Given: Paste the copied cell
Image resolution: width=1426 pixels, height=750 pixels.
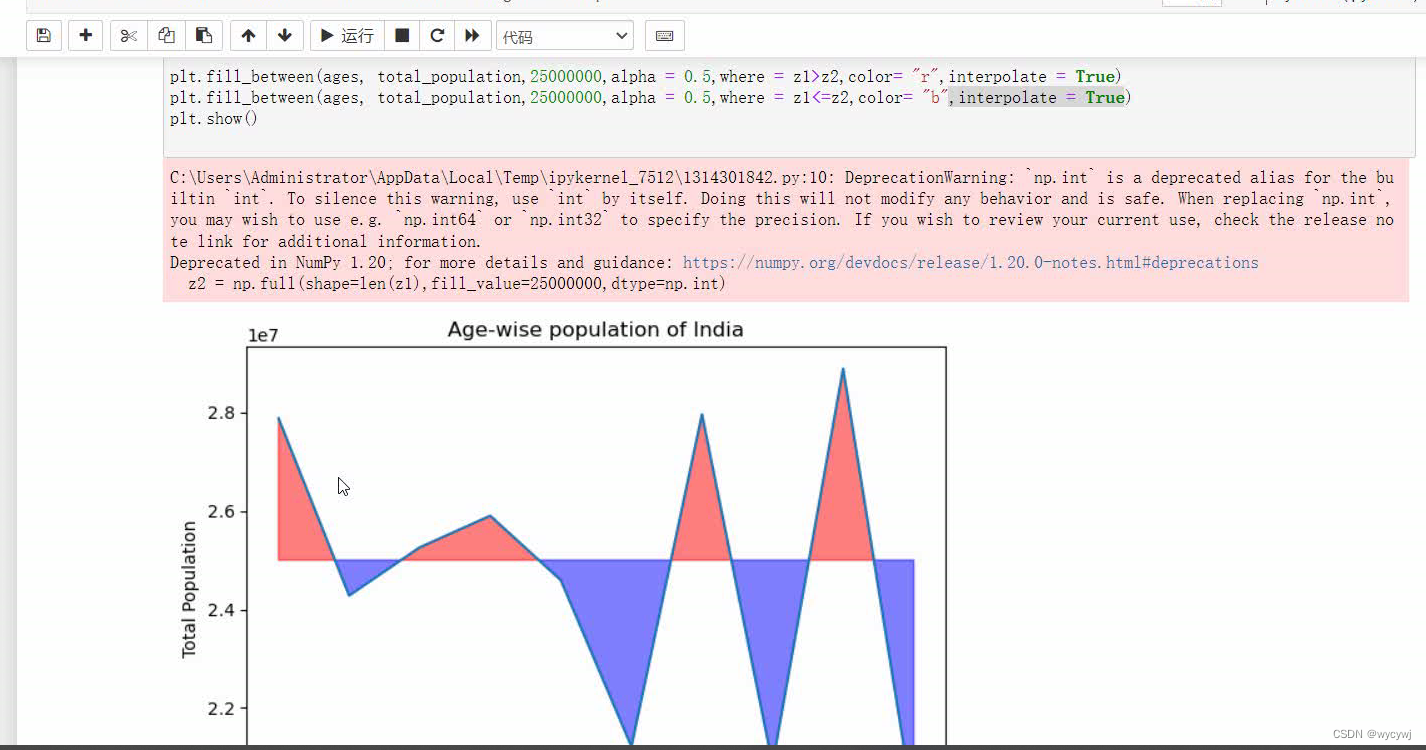Looking at the screenshot, I should coord(204,35).
